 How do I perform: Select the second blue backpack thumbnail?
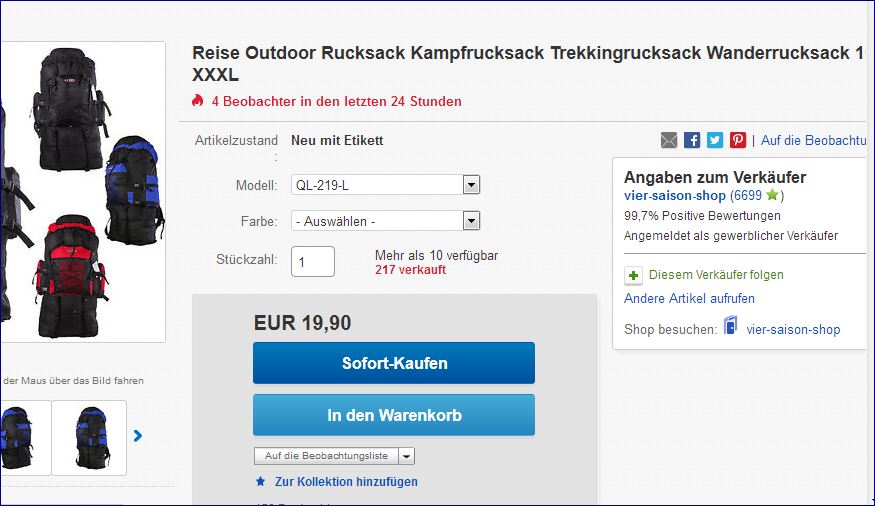[89, 438]
